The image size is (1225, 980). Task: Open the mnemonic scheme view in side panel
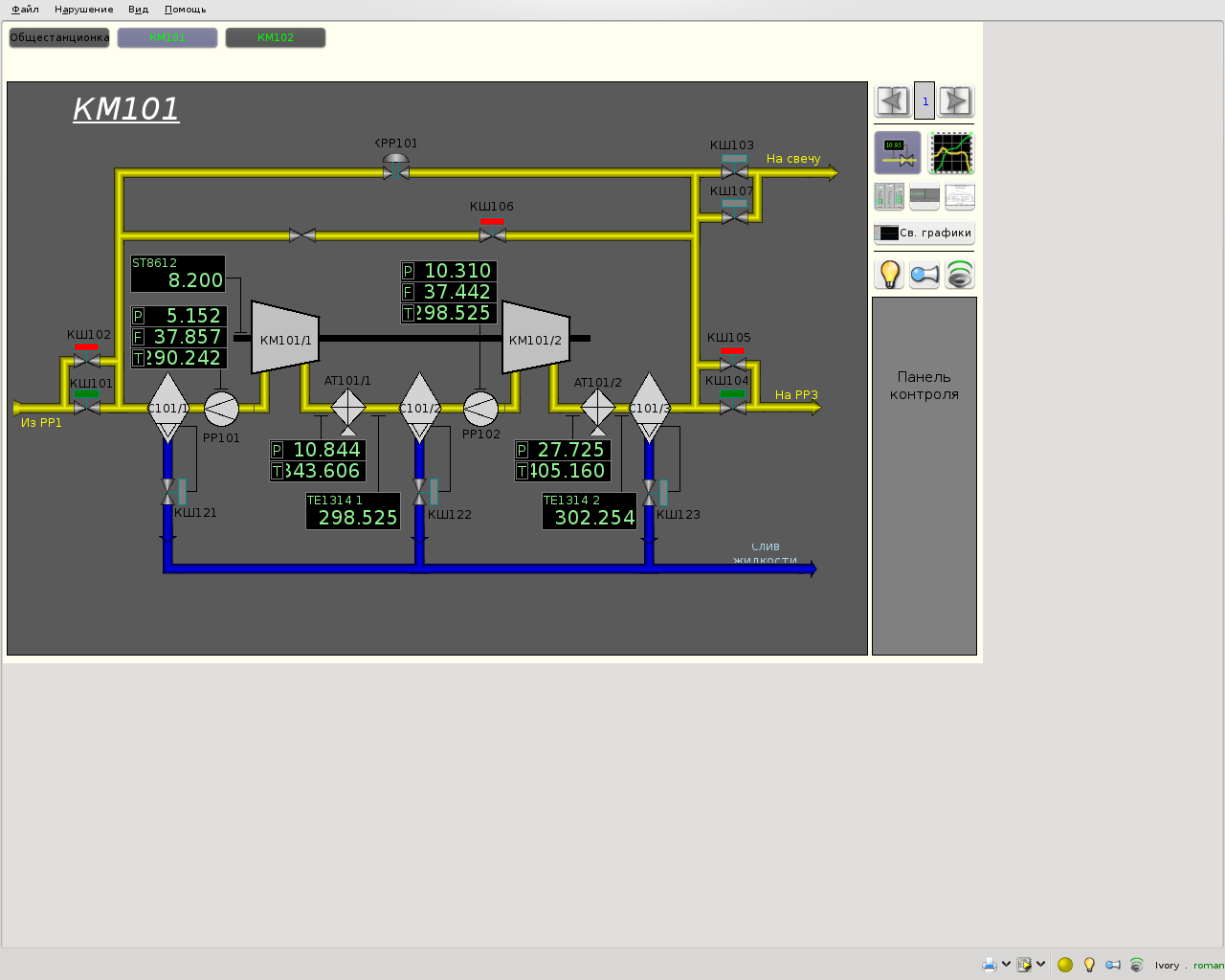tap(897, 153)
